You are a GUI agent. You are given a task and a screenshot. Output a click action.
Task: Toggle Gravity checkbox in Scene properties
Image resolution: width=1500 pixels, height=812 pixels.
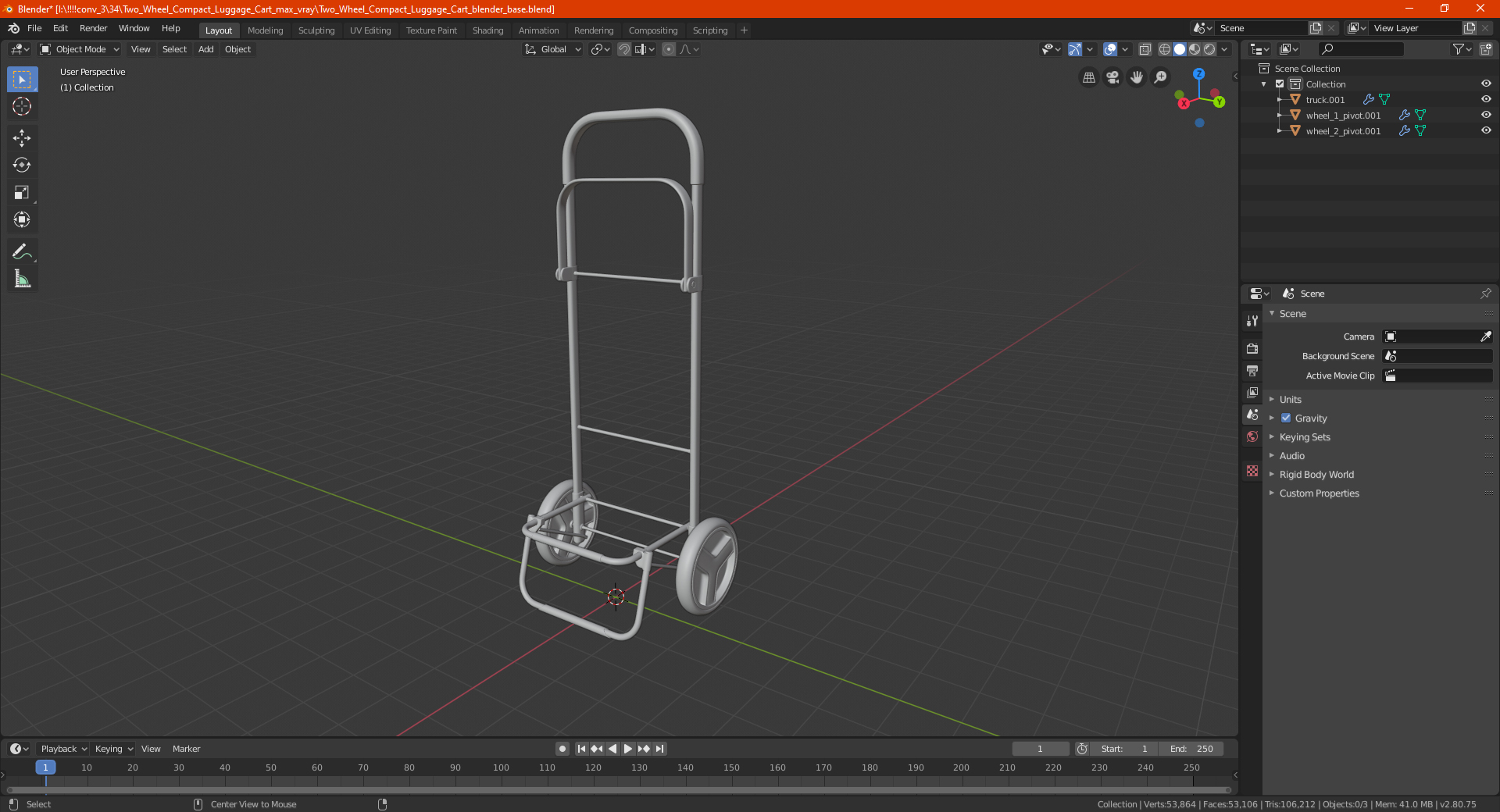tap(1286, 418)
